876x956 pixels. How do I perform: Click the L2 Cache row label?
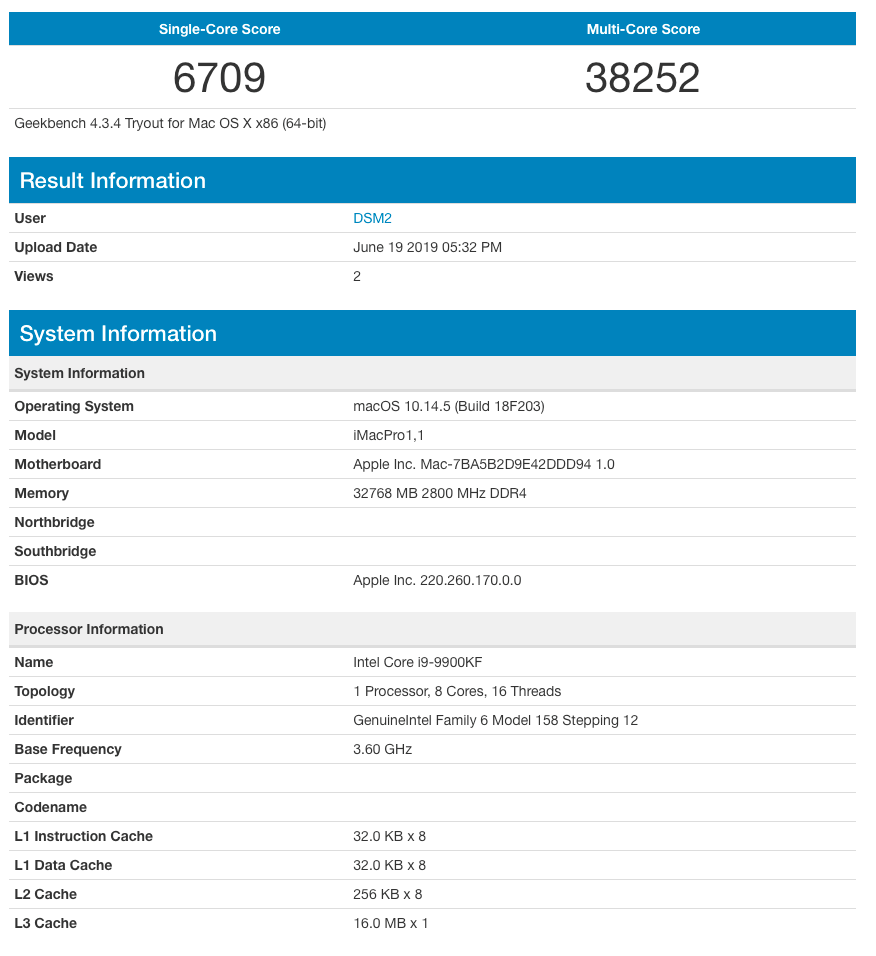(x=46, y=894)
